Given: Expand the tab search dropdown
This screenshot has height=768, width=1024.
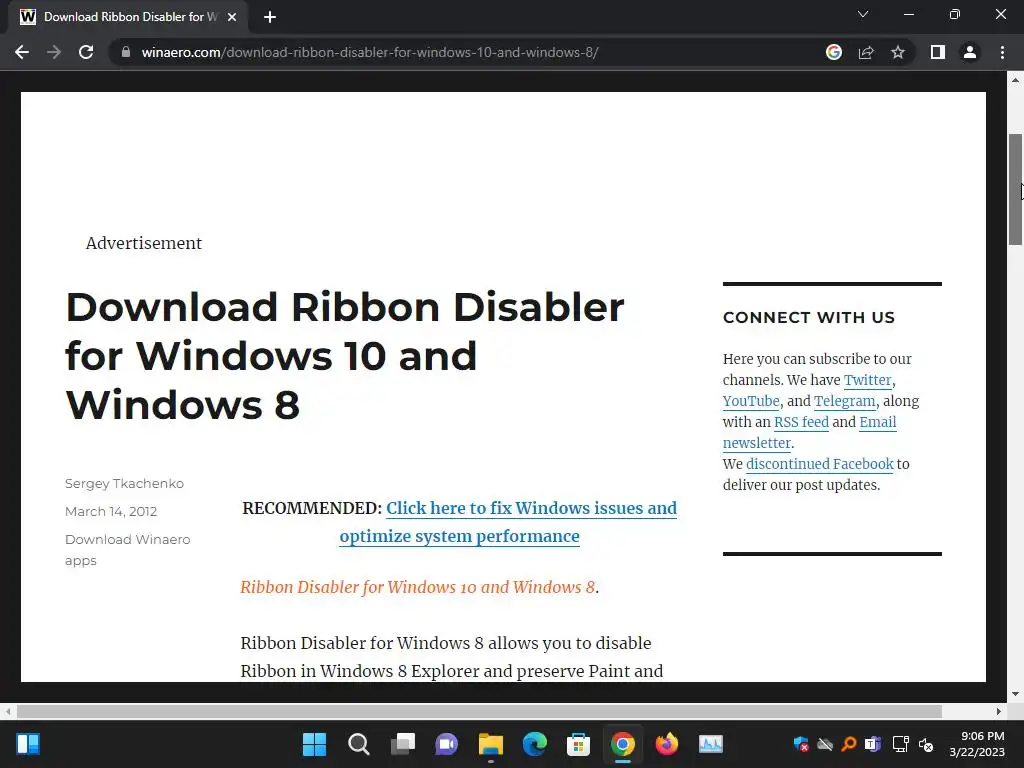Looking at the screenshot, I should coord(863,14).
